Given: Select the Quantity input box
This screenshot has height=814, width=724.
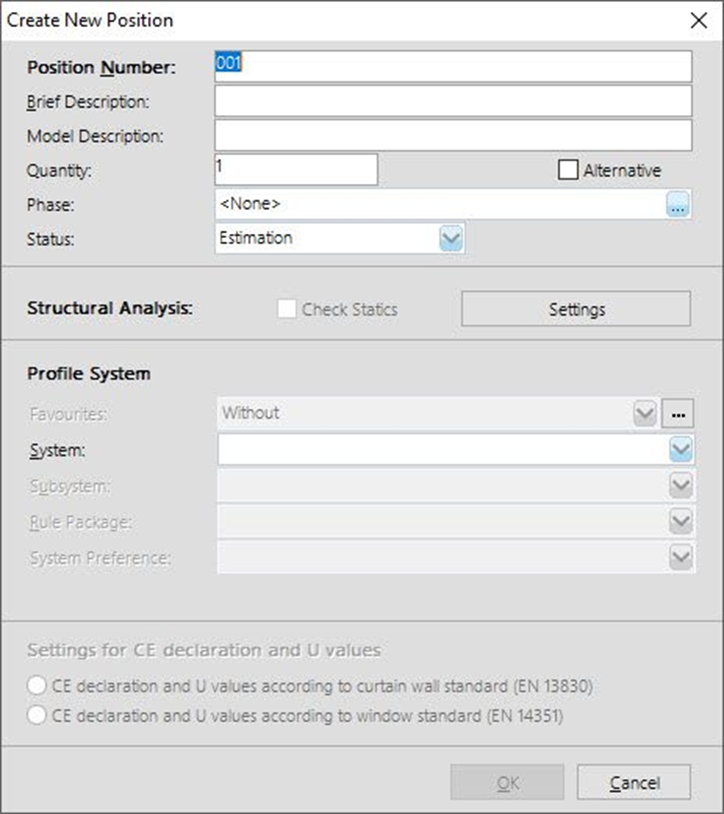Looking at the screenshot, I should 296,170.
